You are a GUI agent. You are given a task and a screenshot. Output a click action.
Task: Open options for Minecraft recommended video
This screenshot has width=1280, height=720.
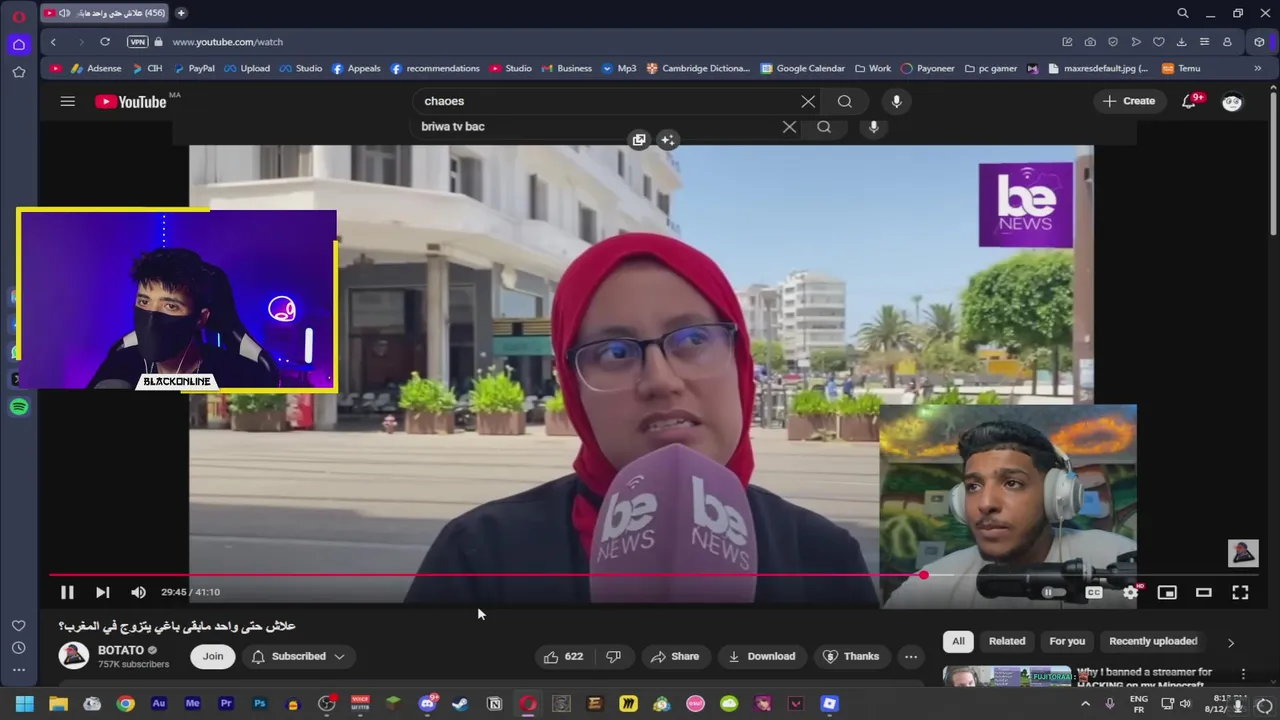(x=1243, y=674)
